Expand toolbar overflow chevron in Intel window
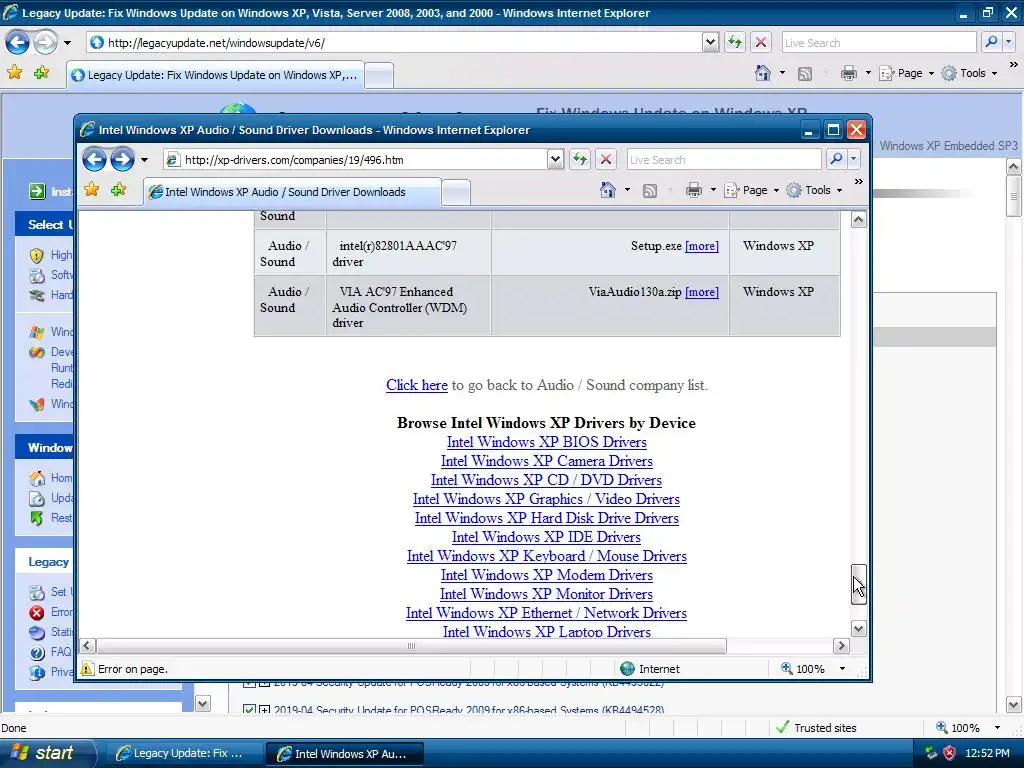 pos(859,182)
